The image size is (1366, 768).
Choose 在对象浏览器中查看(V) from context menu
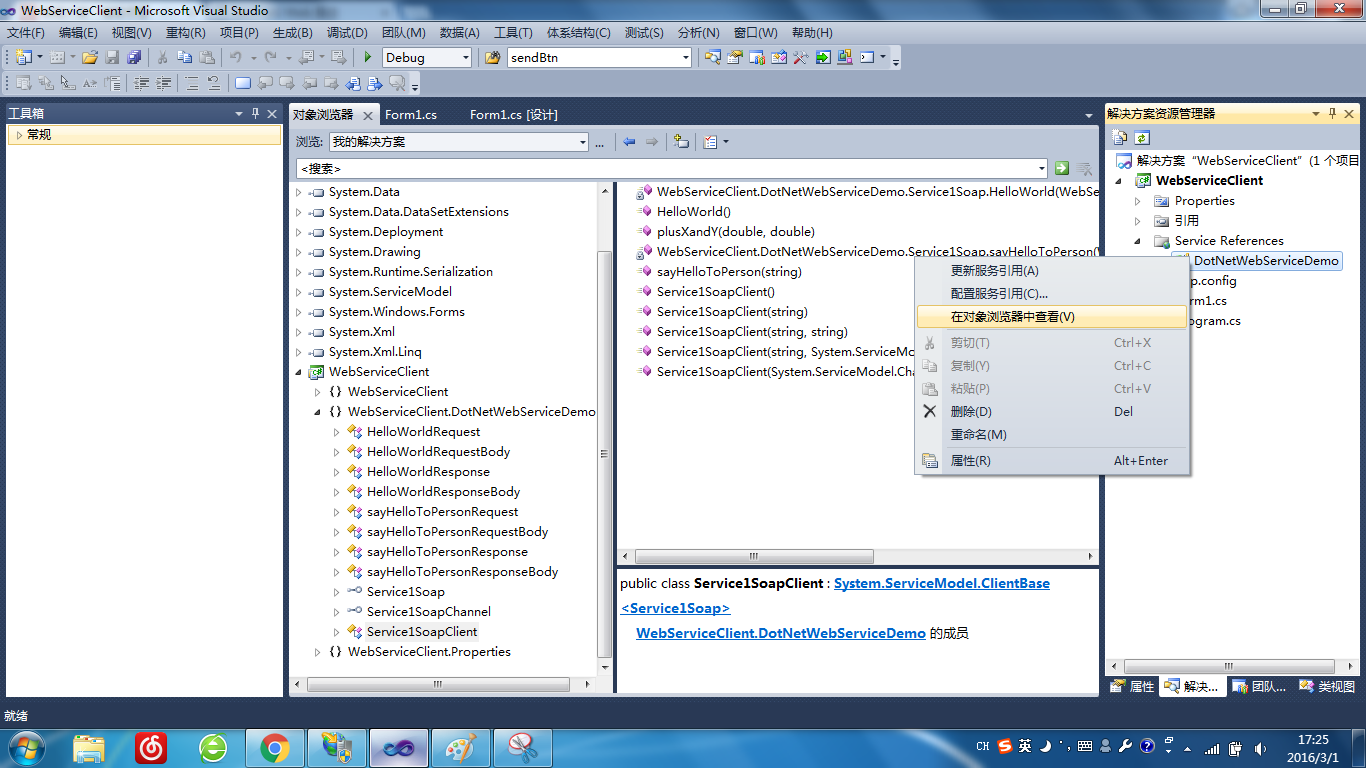[x=1052, y=317]
